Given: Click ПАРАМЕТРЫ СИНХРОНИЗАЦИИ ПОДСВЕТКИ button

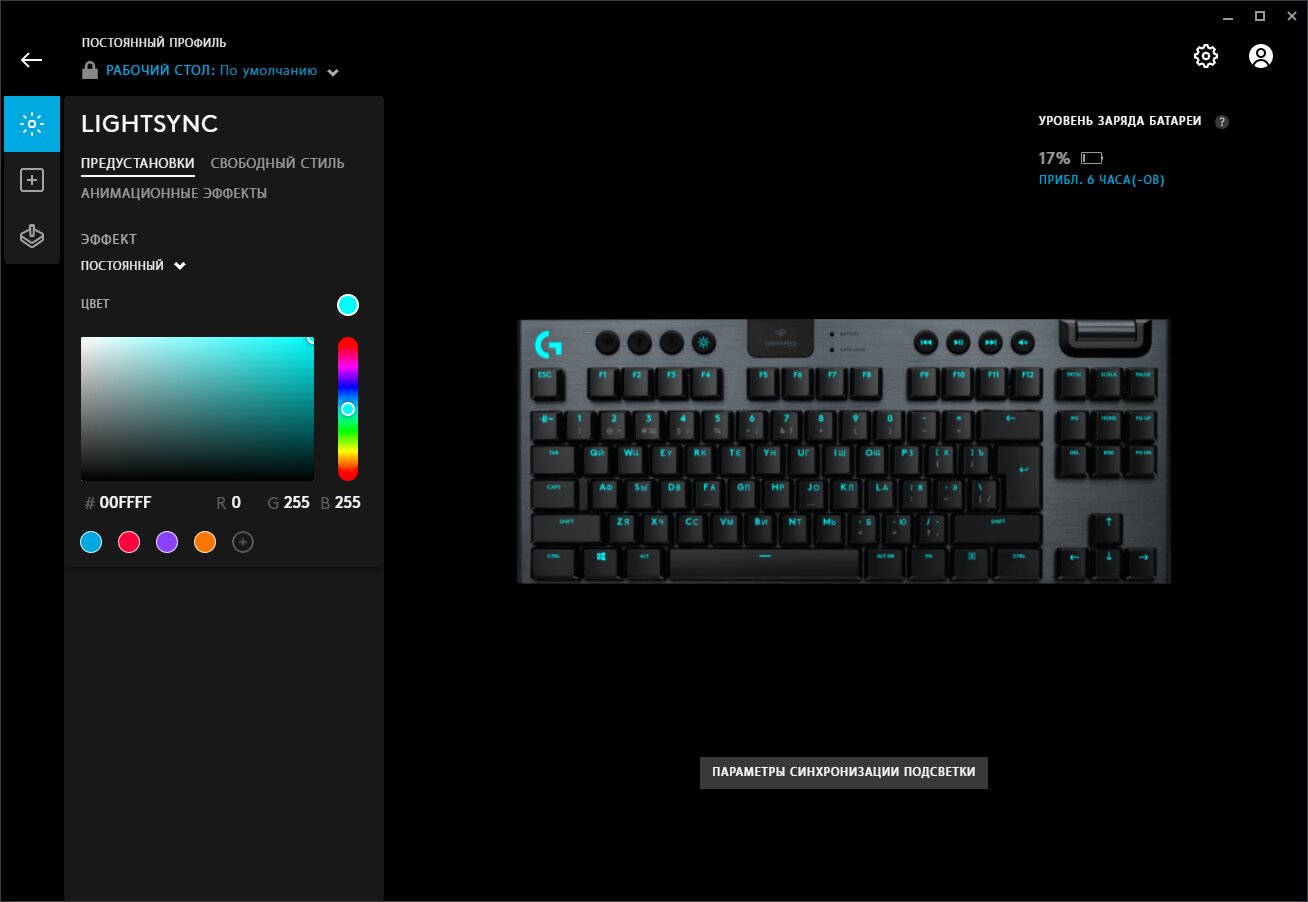Looking at the screenshot, I should pos(844,773).
